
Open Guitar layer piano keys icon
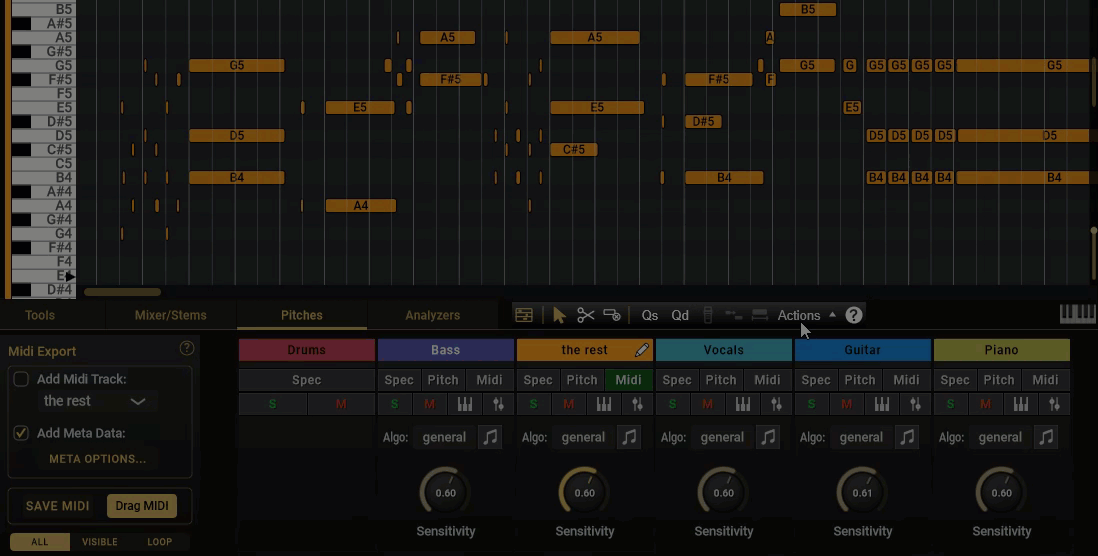tap(882, 404)
